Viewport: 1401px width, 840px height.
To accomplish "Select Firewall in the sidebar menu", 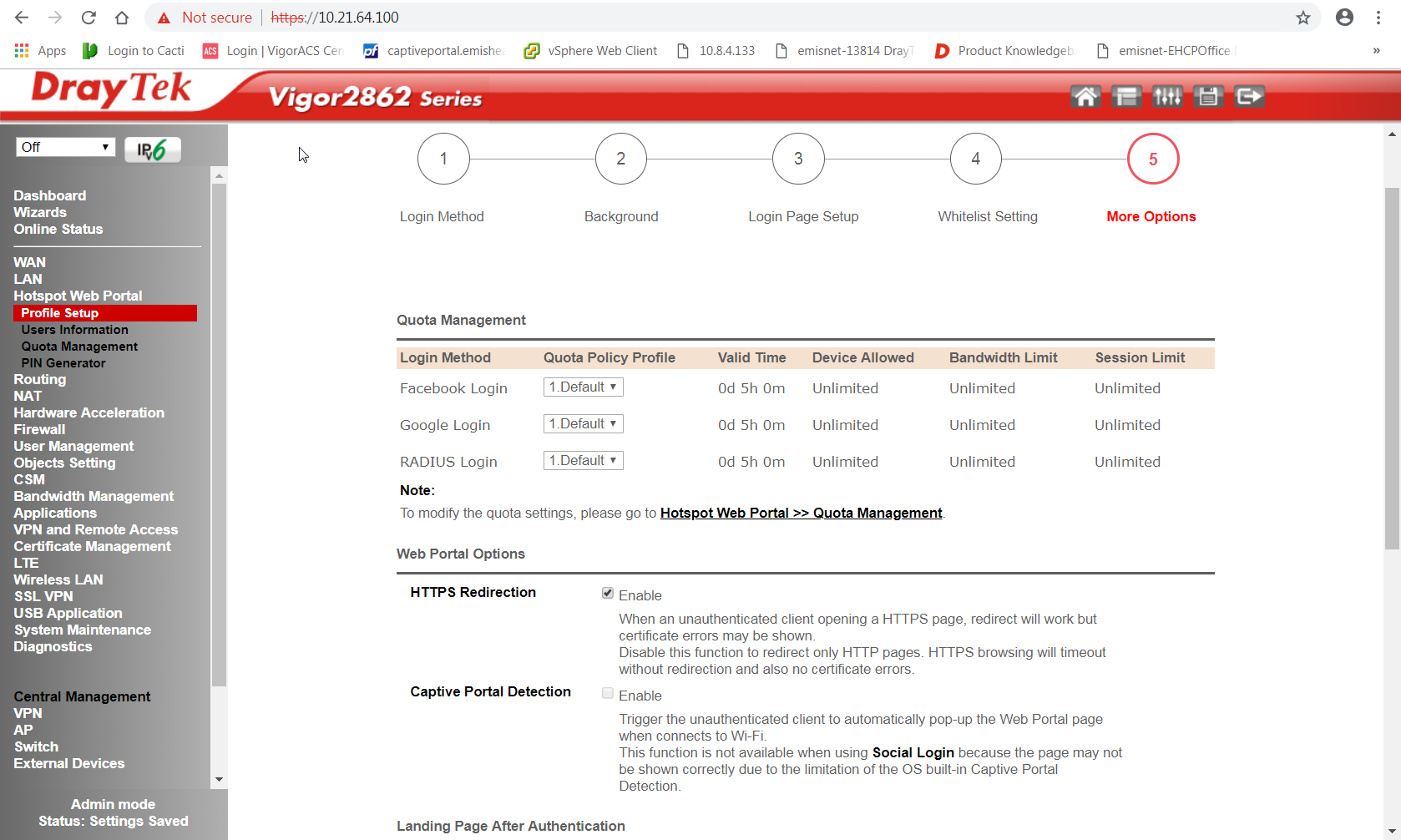I will 39,429.
